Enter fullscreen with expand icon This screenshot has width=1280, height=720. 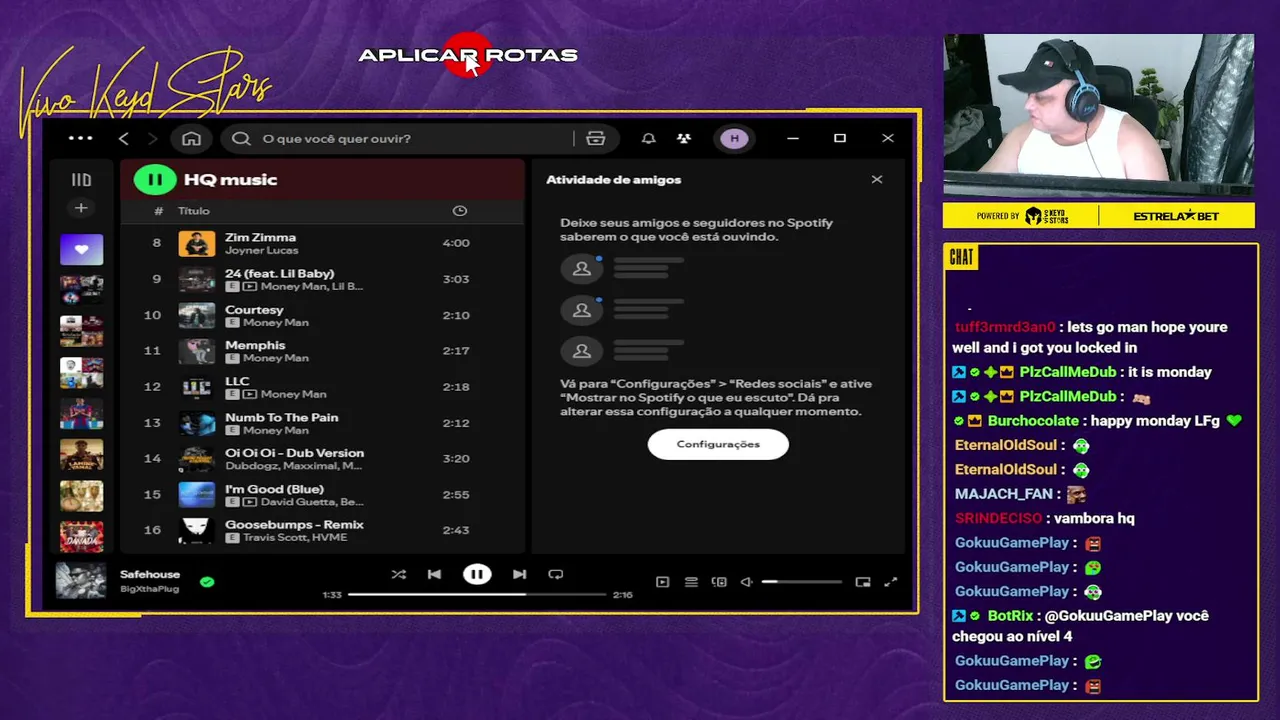(x=891, y=582)
